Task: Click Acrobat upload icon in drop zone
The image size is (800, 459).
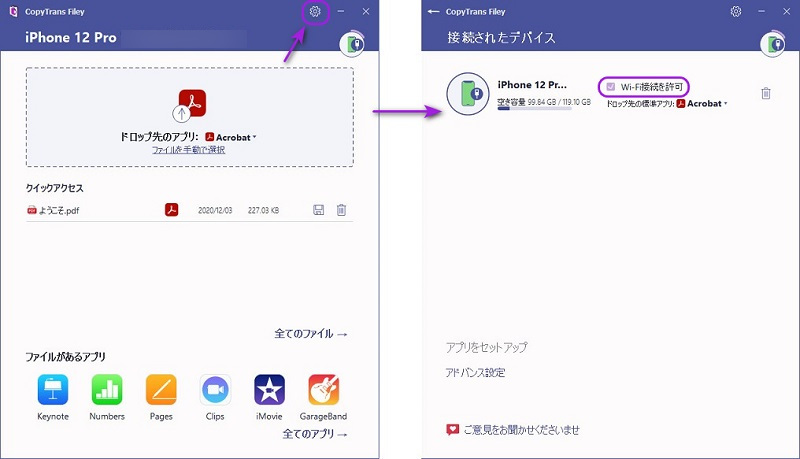Action: point(189,106)
